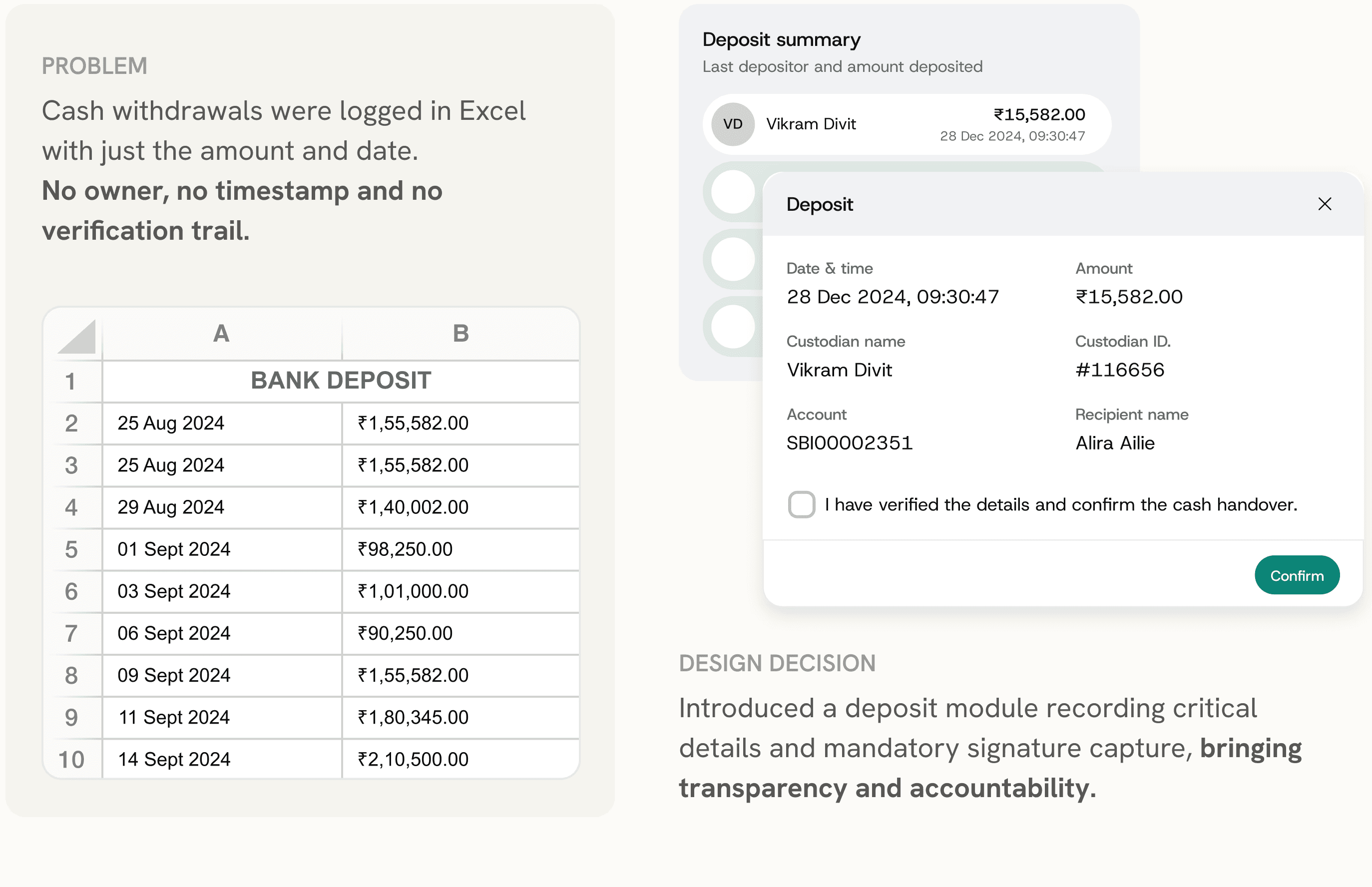Select row 10 header in spreadsheet
The width and height of the screenshot is (1372, 887).
pos(71,759)
